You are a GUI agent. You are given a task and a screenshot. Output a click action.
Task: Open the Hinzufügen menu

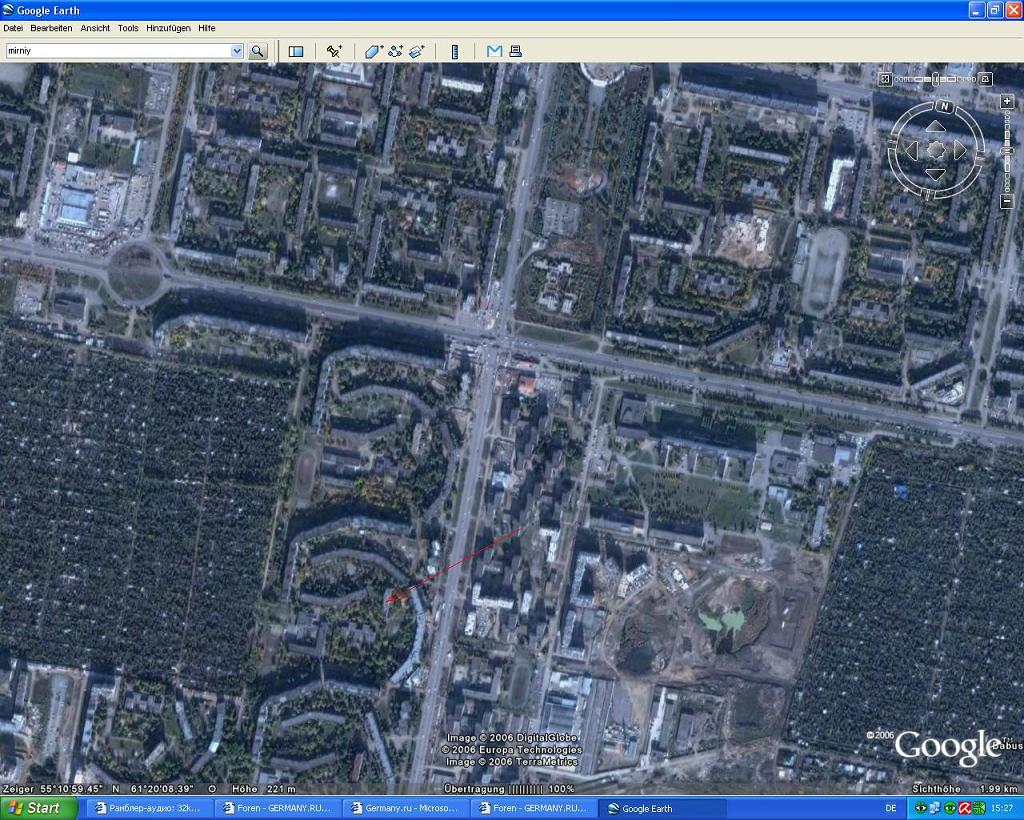168,28
